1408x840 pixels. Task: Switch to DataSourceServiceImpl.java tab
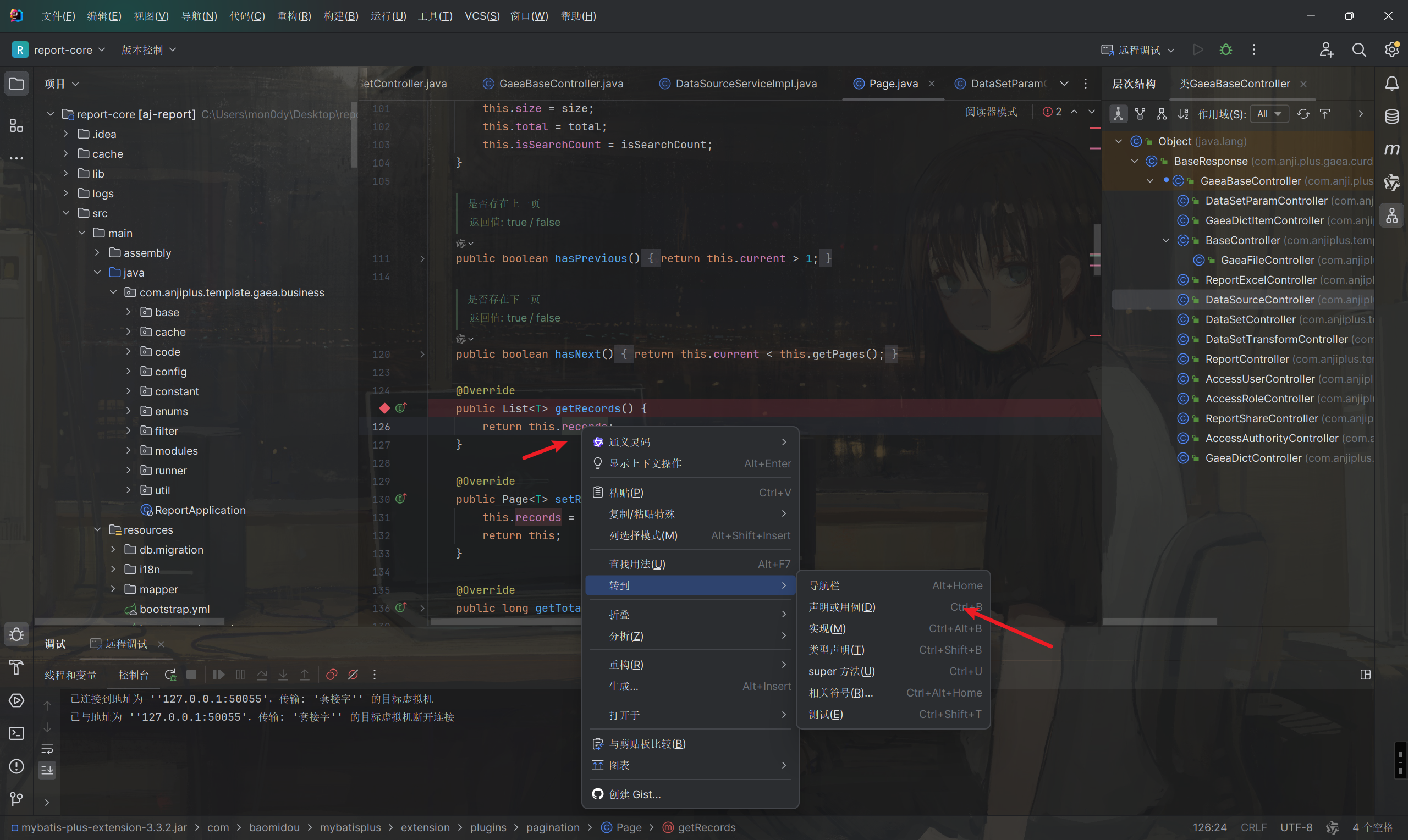pyautogui.click(x=745, y=84)
